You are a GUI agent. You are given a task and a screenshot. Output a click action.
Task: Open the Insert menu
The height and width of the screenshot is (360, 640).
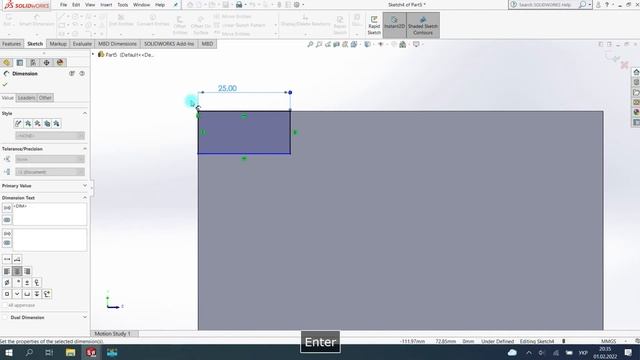tap(106, 5)
